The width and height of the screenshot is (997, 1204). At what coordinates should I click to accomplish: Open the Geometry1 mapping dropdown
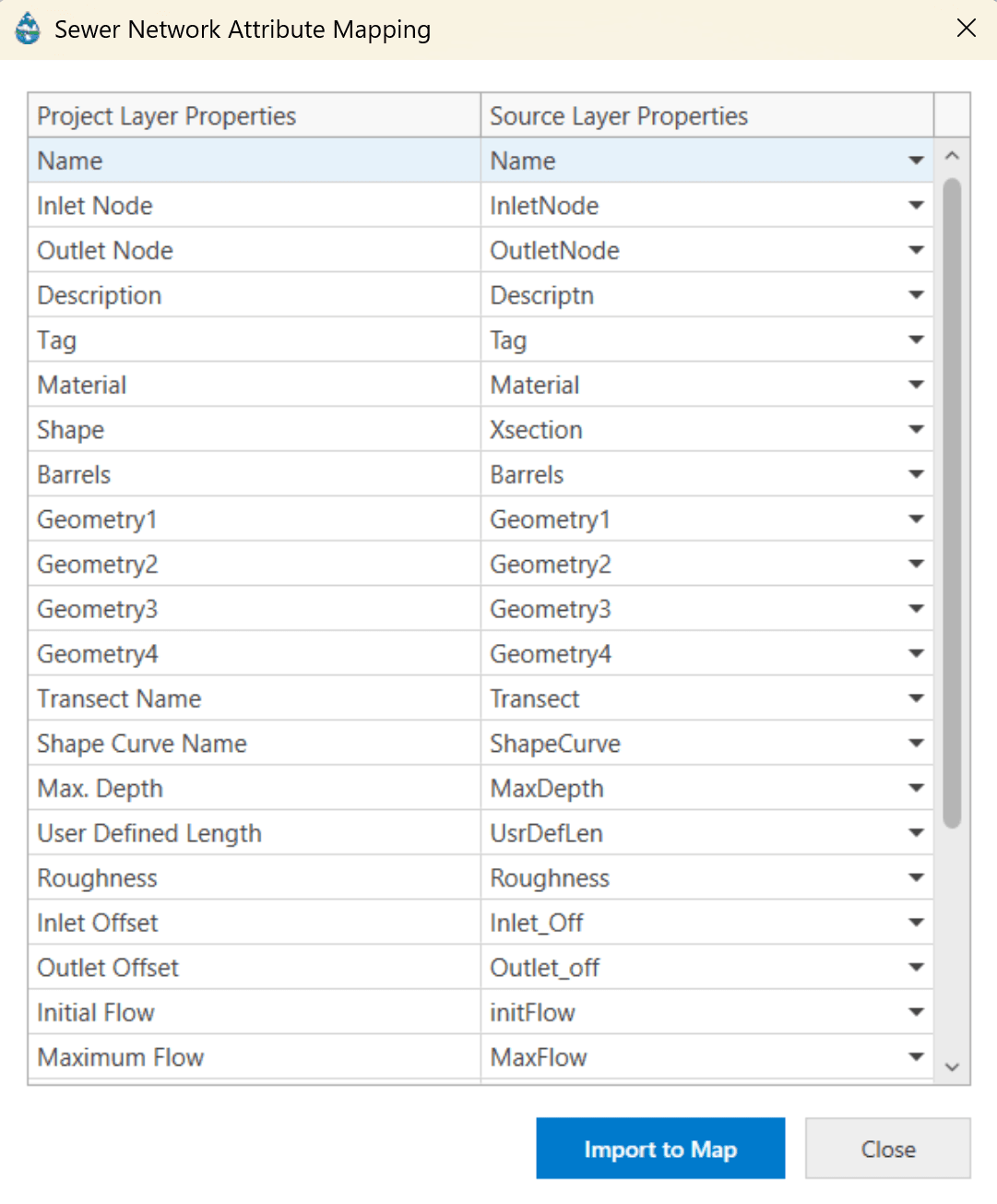(x=916, y=519)
